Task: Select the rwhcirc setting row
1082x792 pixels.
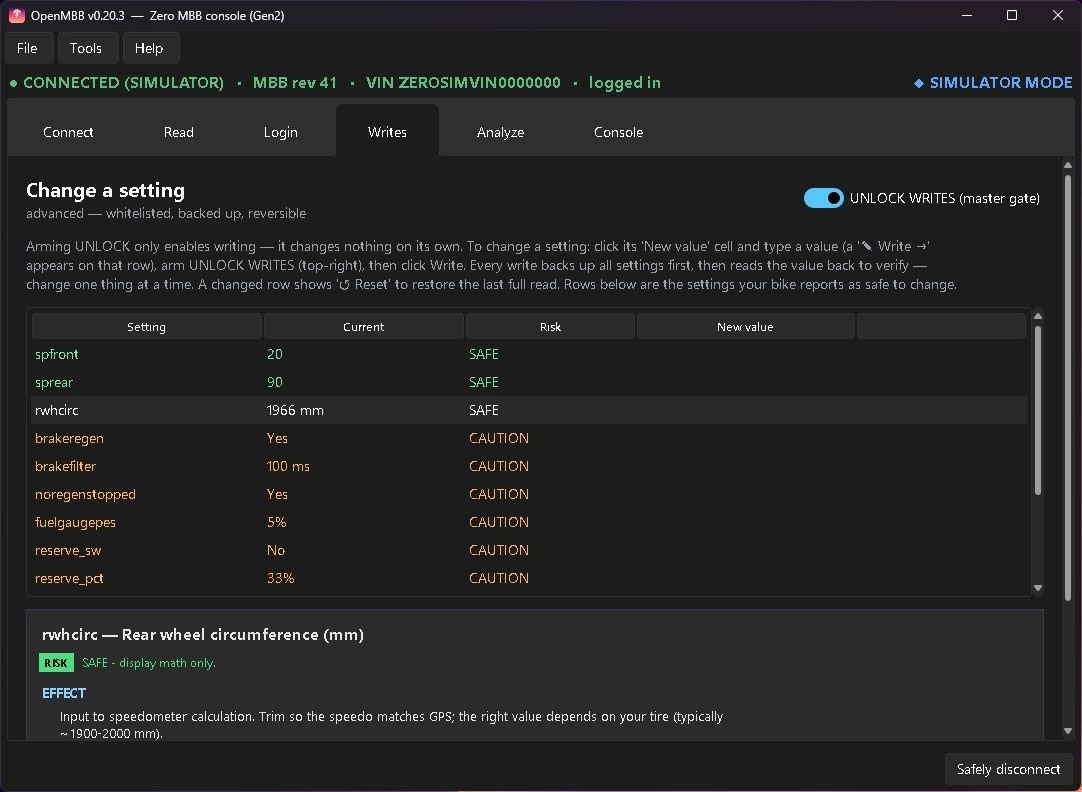Action: (529, 410)
